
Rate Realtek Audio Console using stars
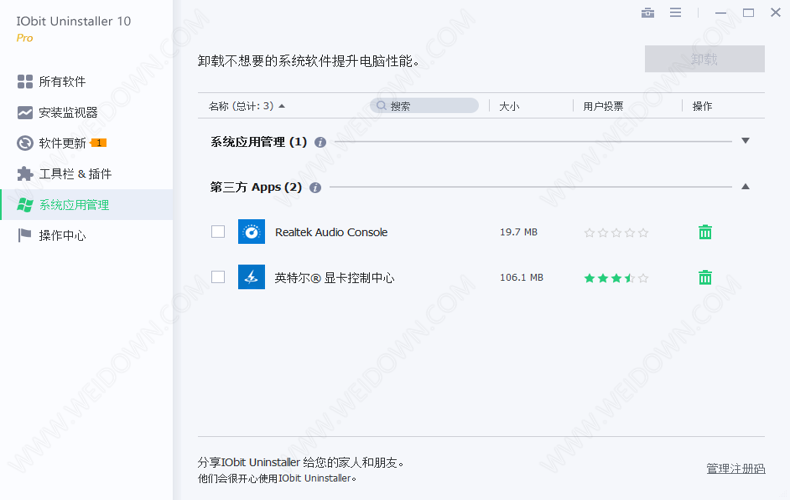click(x=616, y=233)
